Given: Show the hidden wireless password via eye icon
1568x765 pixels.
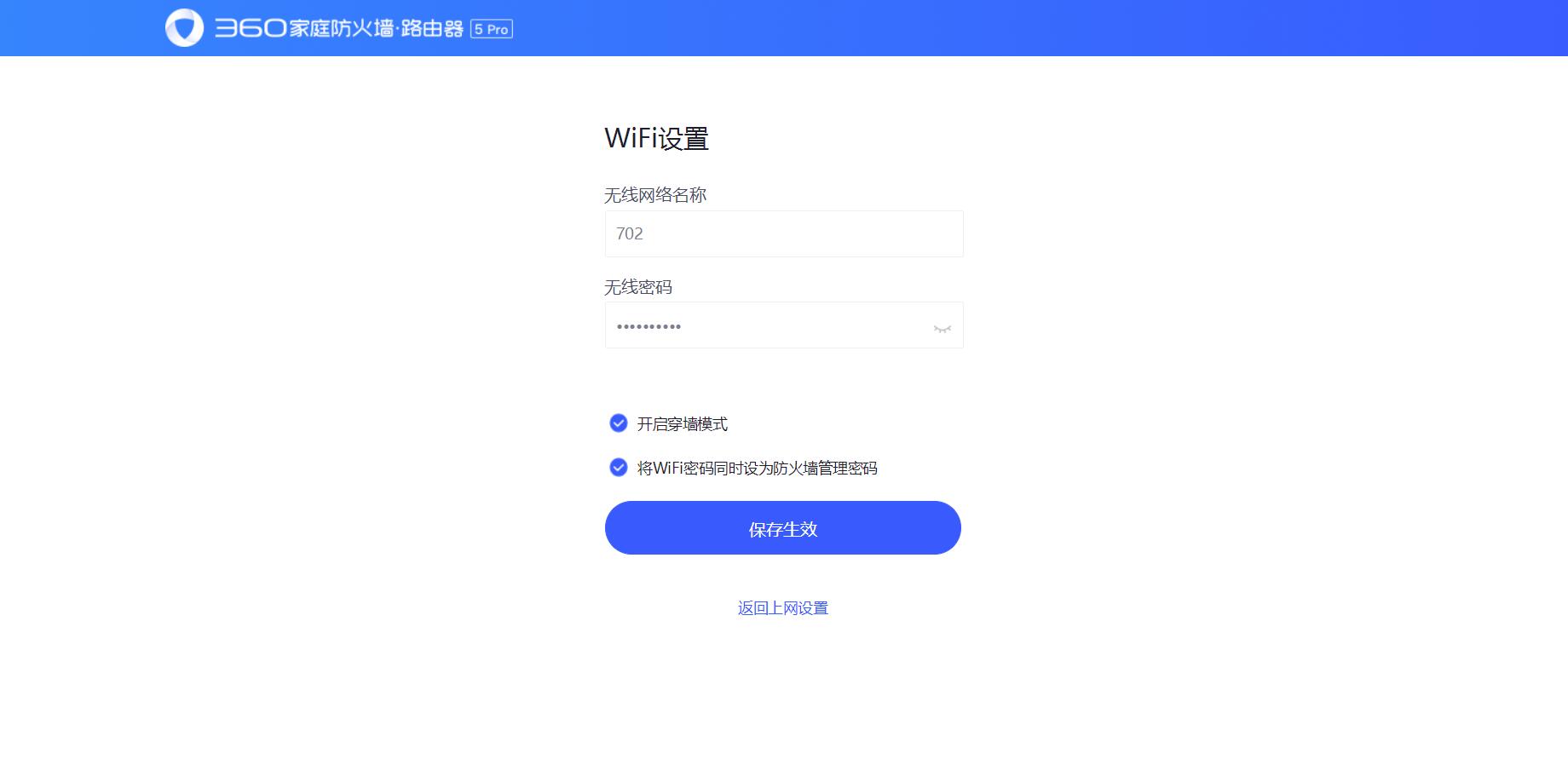Looking at the screenshot, I should (942, 328).
